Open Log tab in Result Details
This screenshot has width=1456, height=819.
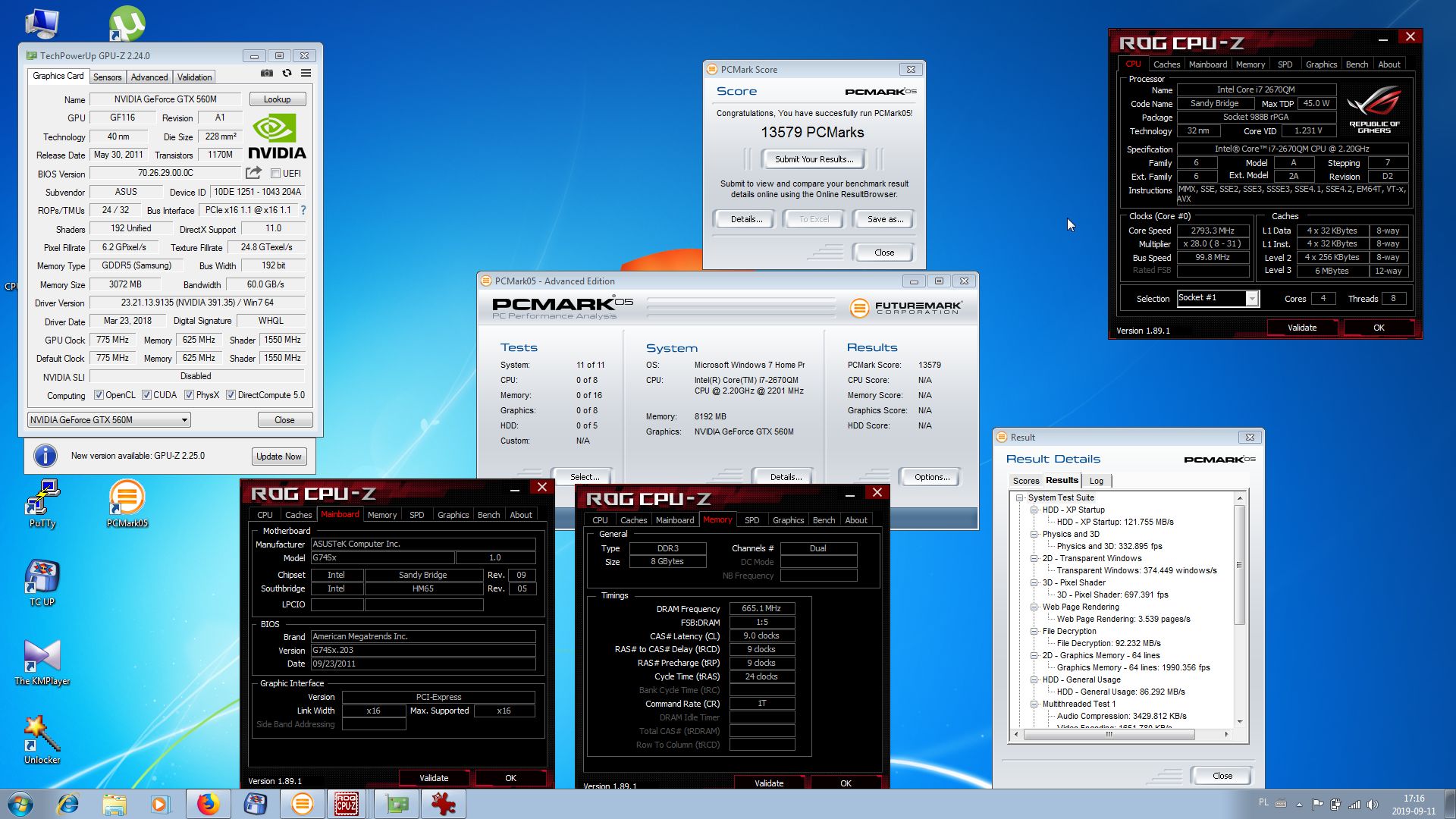point(1097,481)
